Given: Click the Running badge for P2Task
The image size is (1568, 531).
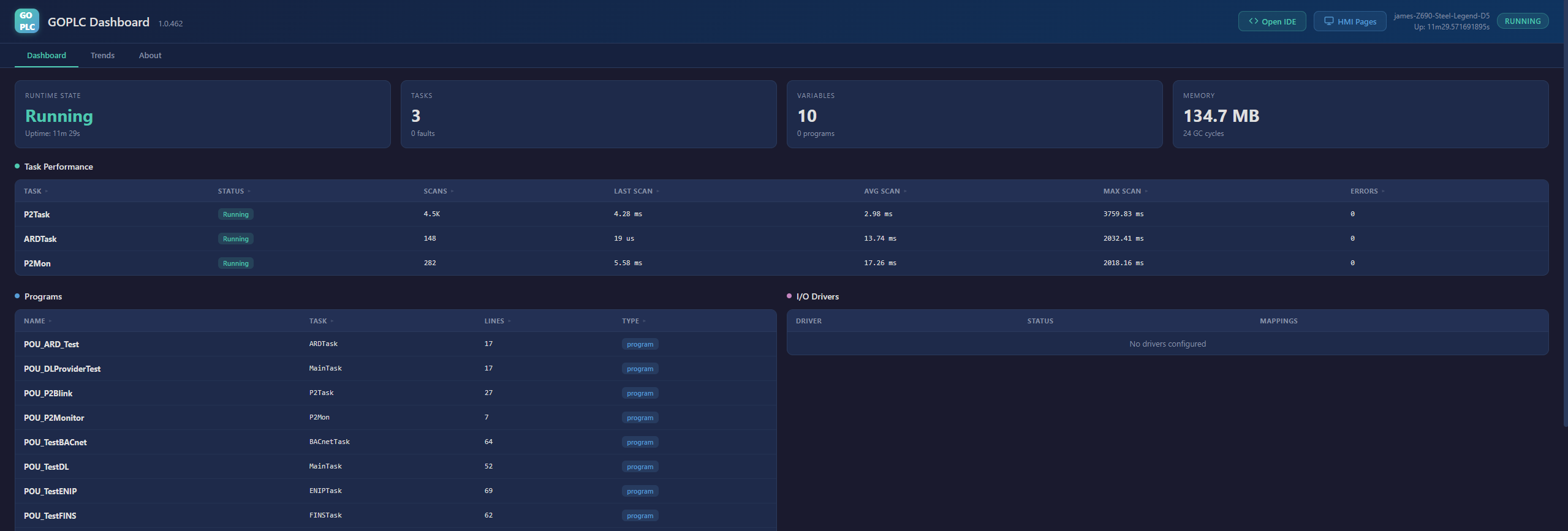Looking at the screenshot, I should click(236, 214).
